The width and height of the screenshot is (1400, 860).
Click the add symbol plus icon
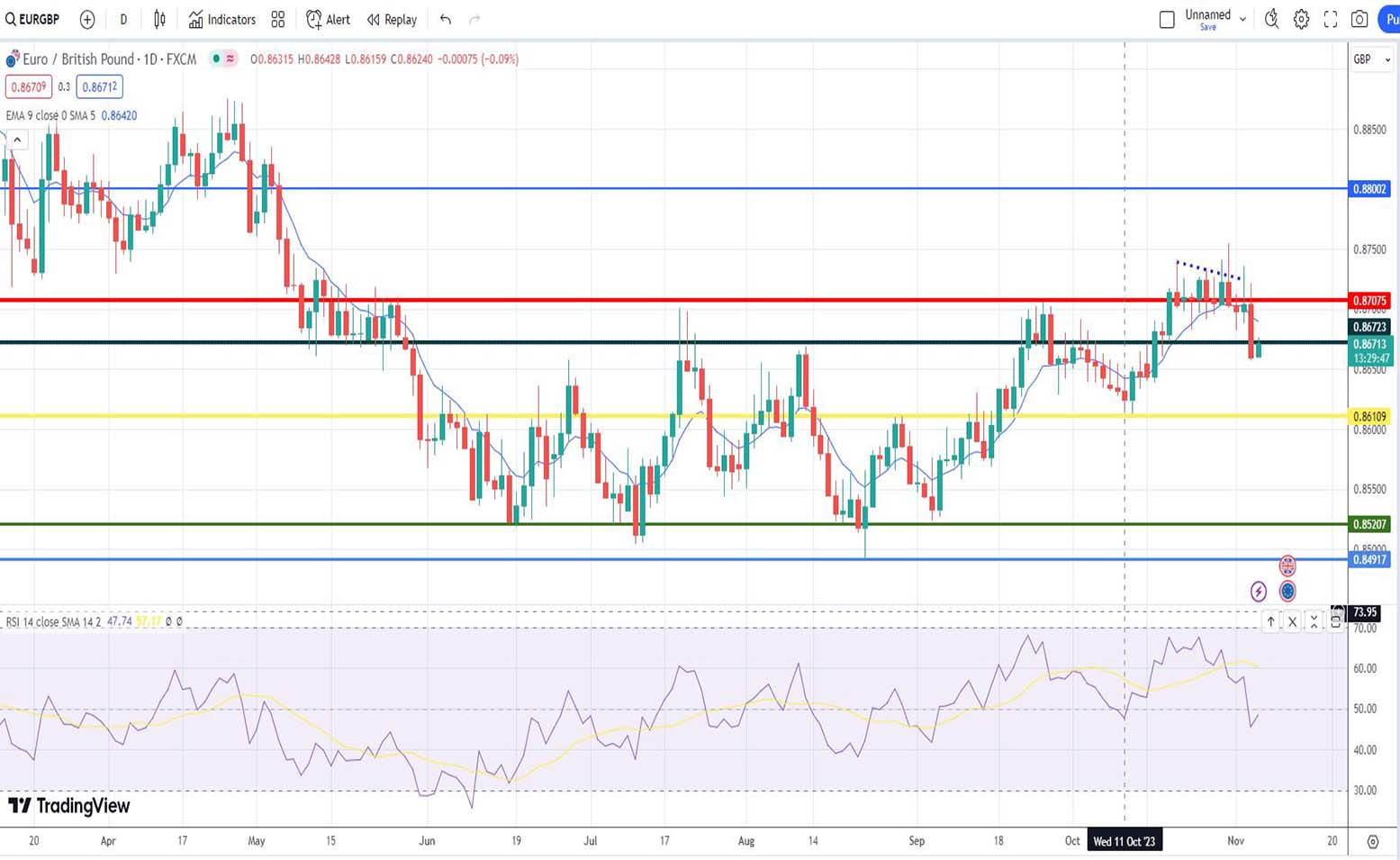pos(87,19)
